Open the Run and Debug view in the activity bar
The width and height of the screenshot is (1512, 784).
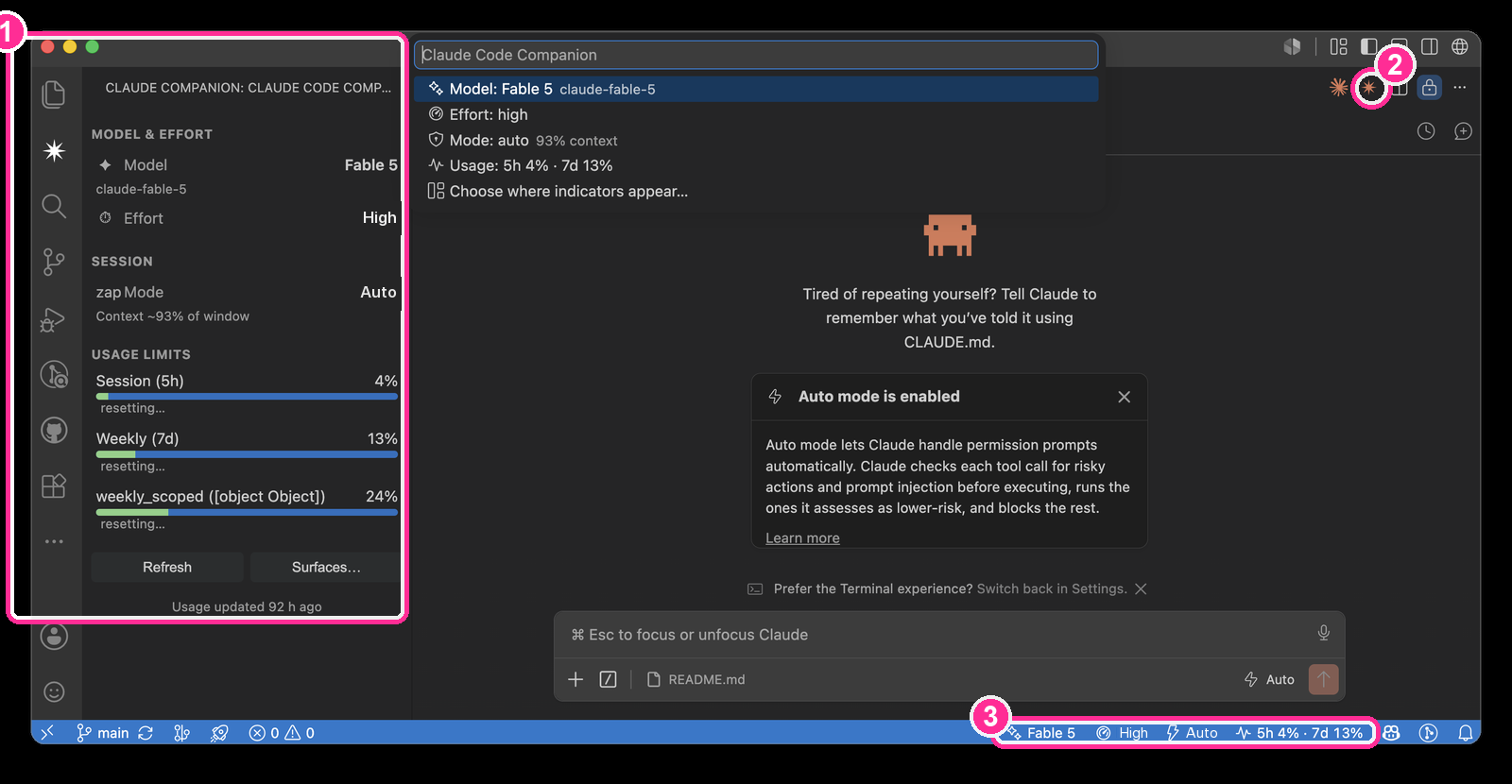[54, 319]
